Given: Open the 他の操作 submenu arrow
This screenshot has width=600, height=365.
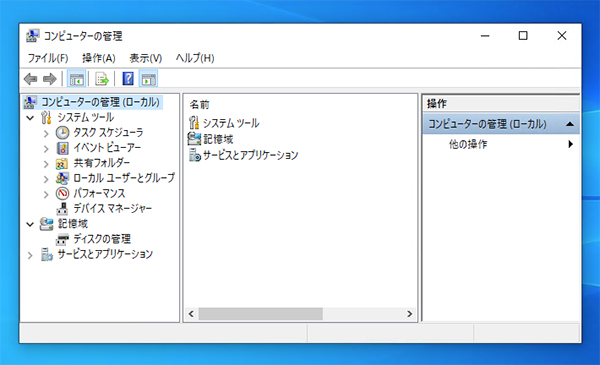Looking at the screenshot, I should tap(571, 144).
